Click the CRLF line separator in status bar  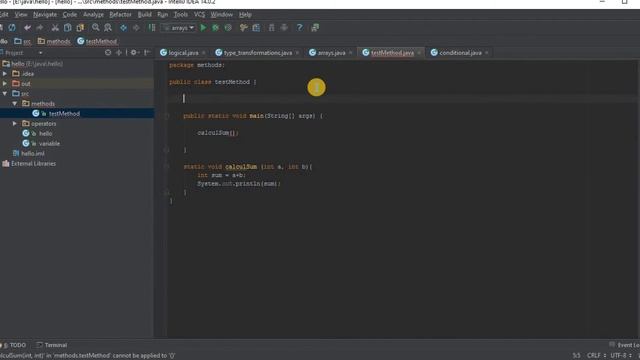coord(596,356)
